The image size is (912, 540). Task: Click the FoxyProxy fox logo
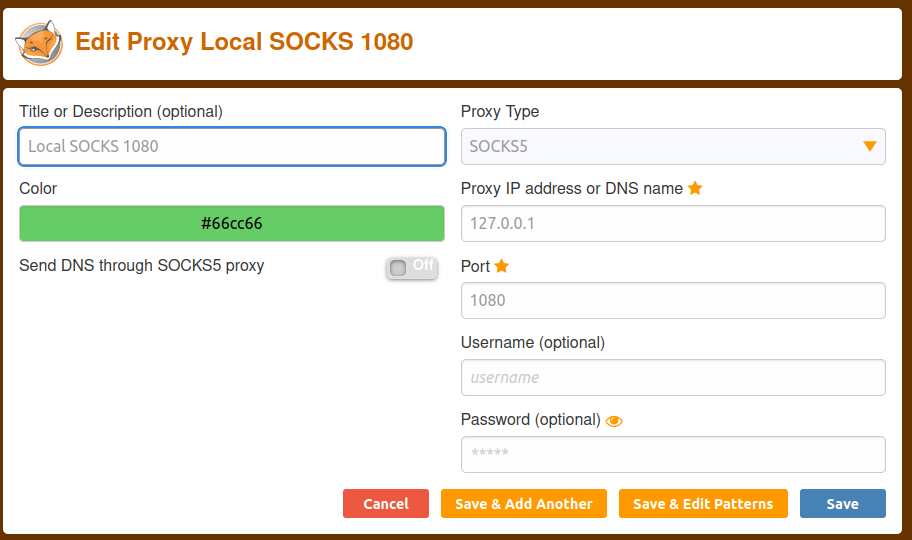(39, 43)
